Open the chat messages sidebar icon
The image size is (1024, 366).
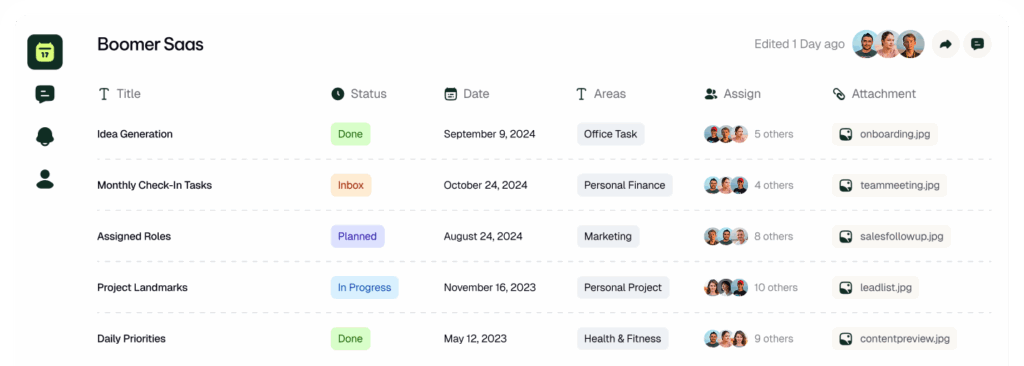(x=44, y=94)
